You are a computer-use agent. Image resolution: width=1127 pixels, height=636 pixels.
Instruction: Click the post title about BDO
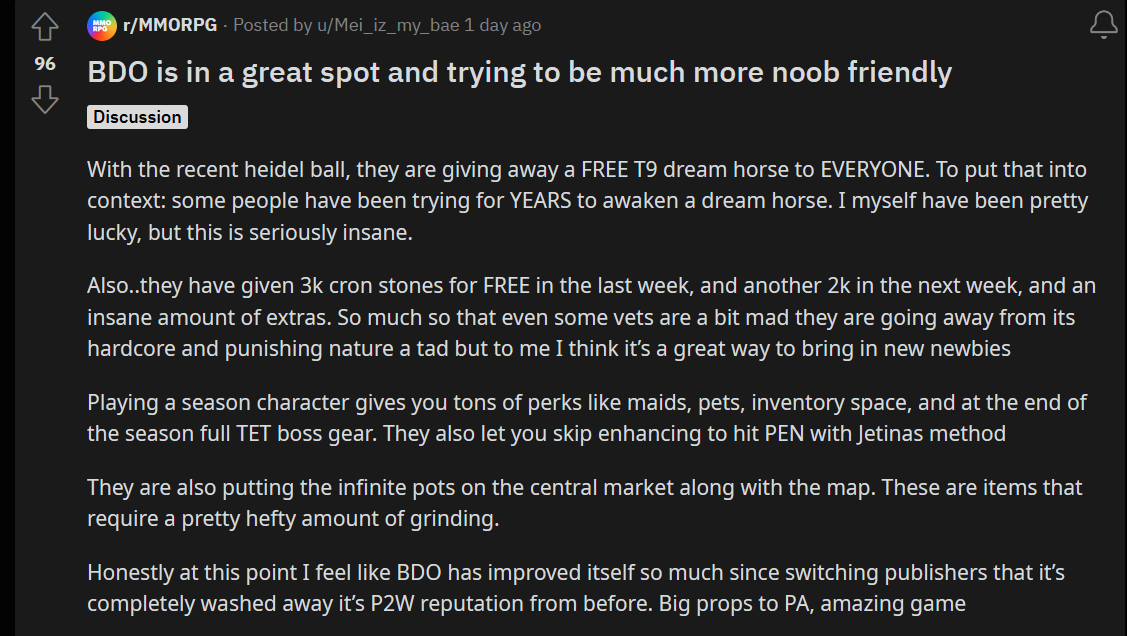pos(520,73)
